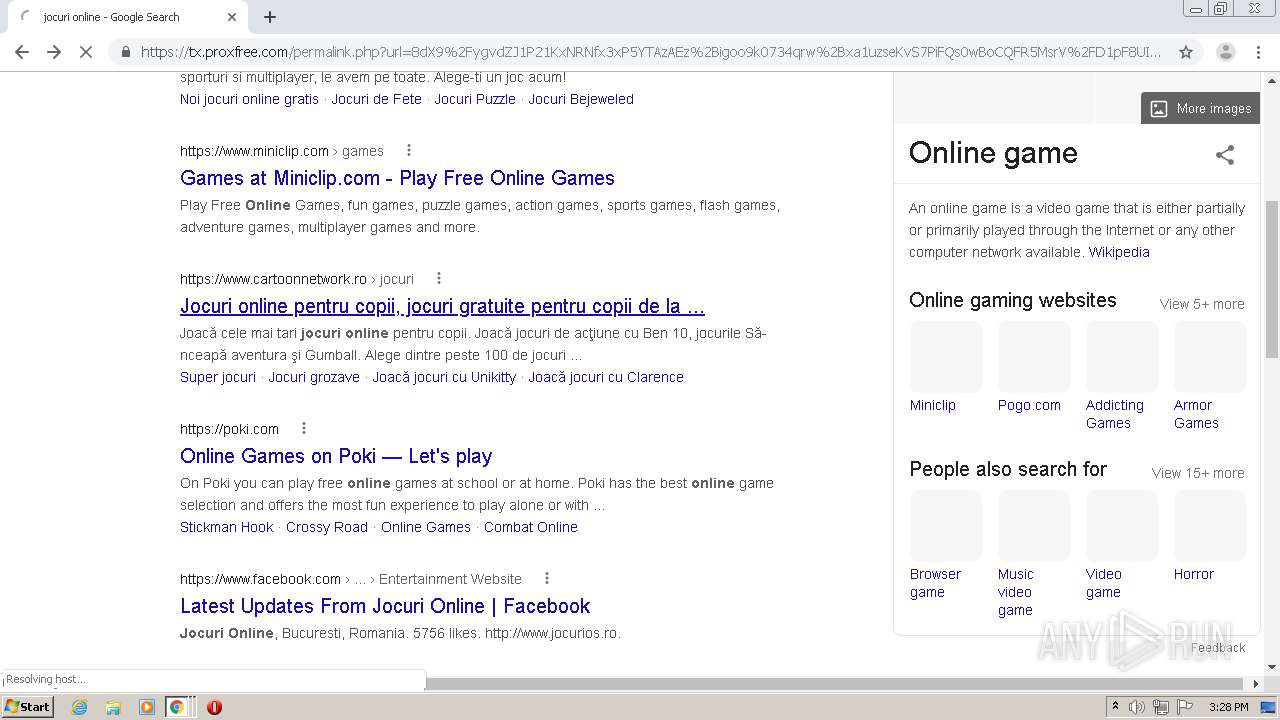Select the Pogo.com thumbnail
The height and width of the screenshot is (720, 1280).
[1034, 356]
